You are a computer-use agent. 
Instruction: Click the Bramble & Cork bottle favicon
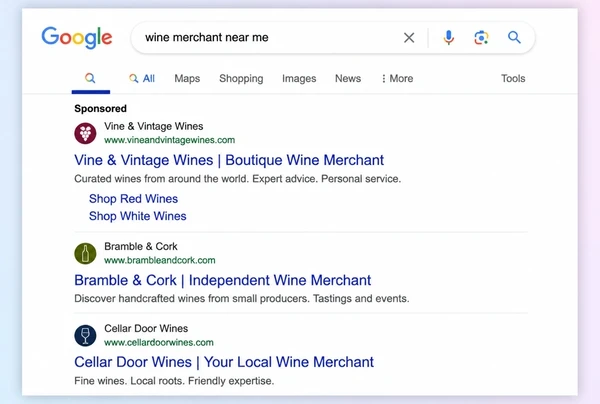85,253
